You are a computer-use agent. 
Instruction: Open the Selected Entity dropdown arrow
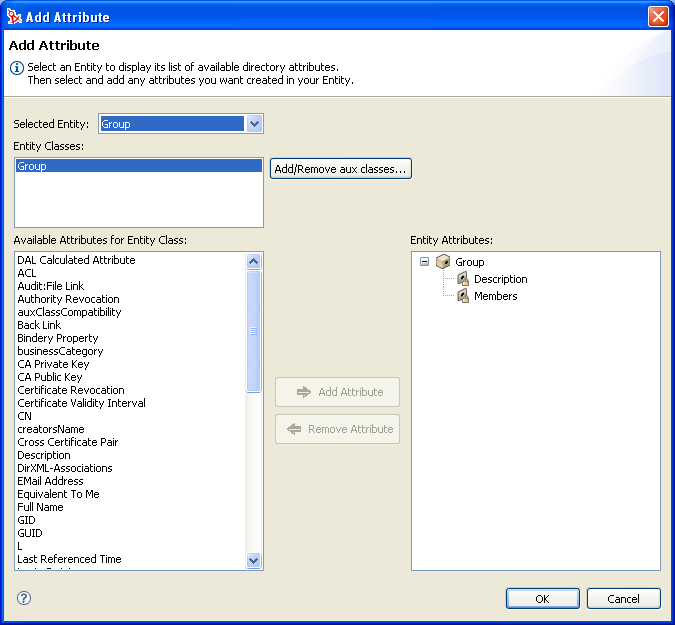254,124
